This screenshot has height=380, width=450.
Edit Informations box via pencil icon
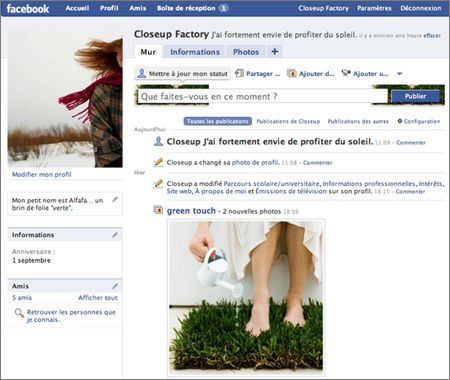[x=115, y=235]
